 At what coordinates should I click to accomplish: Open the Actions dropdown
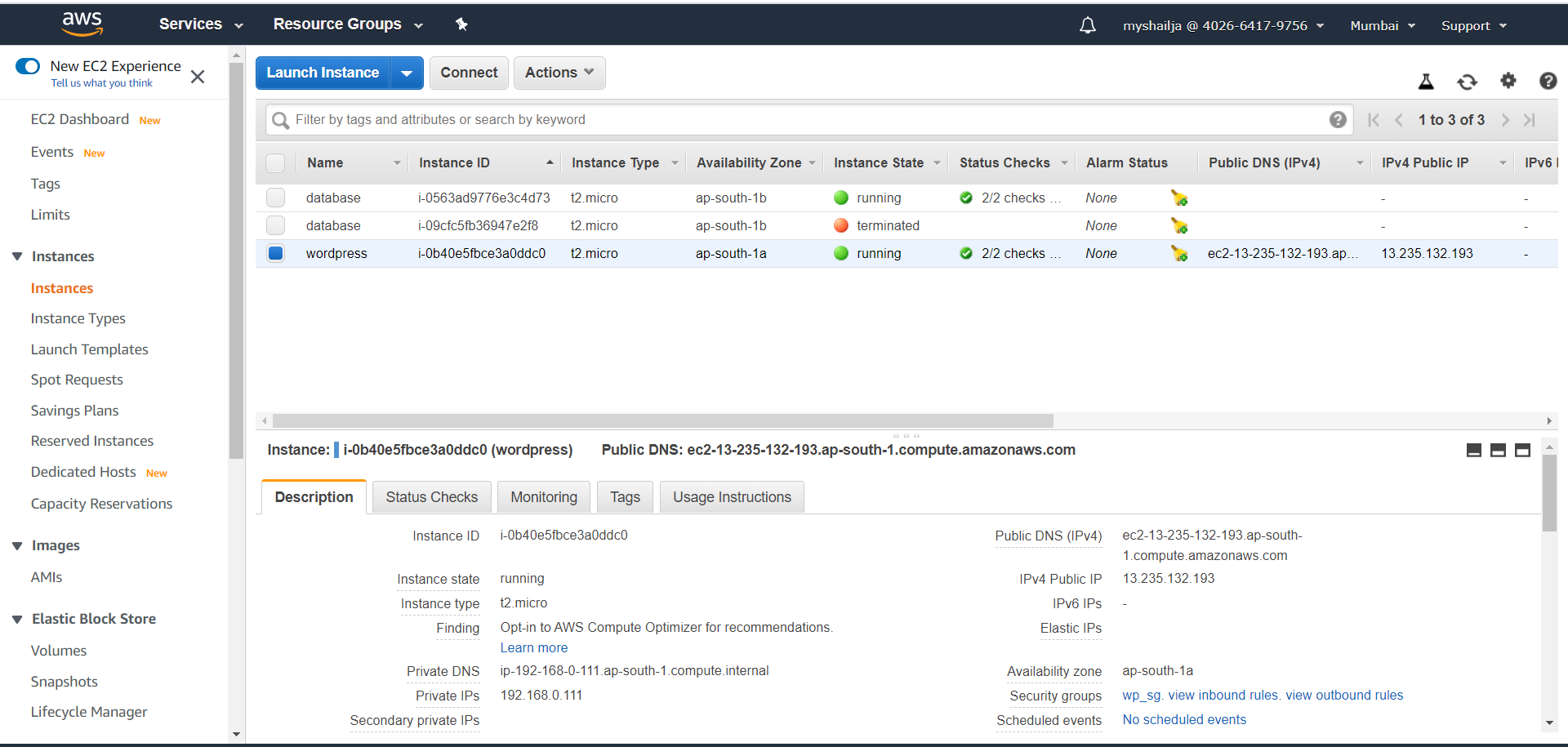tap(559, 73)
